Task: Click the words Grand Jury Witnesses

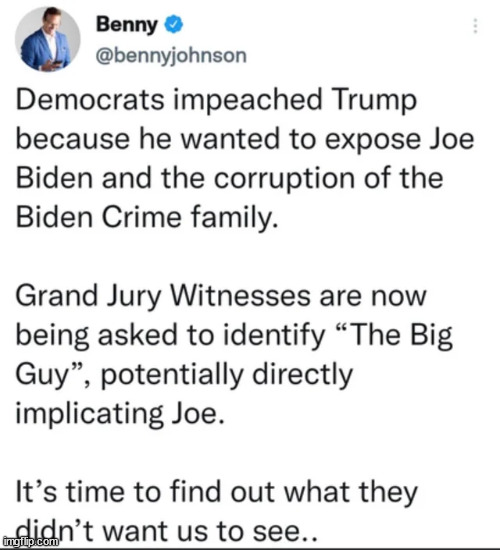Action: pos(163,296)
